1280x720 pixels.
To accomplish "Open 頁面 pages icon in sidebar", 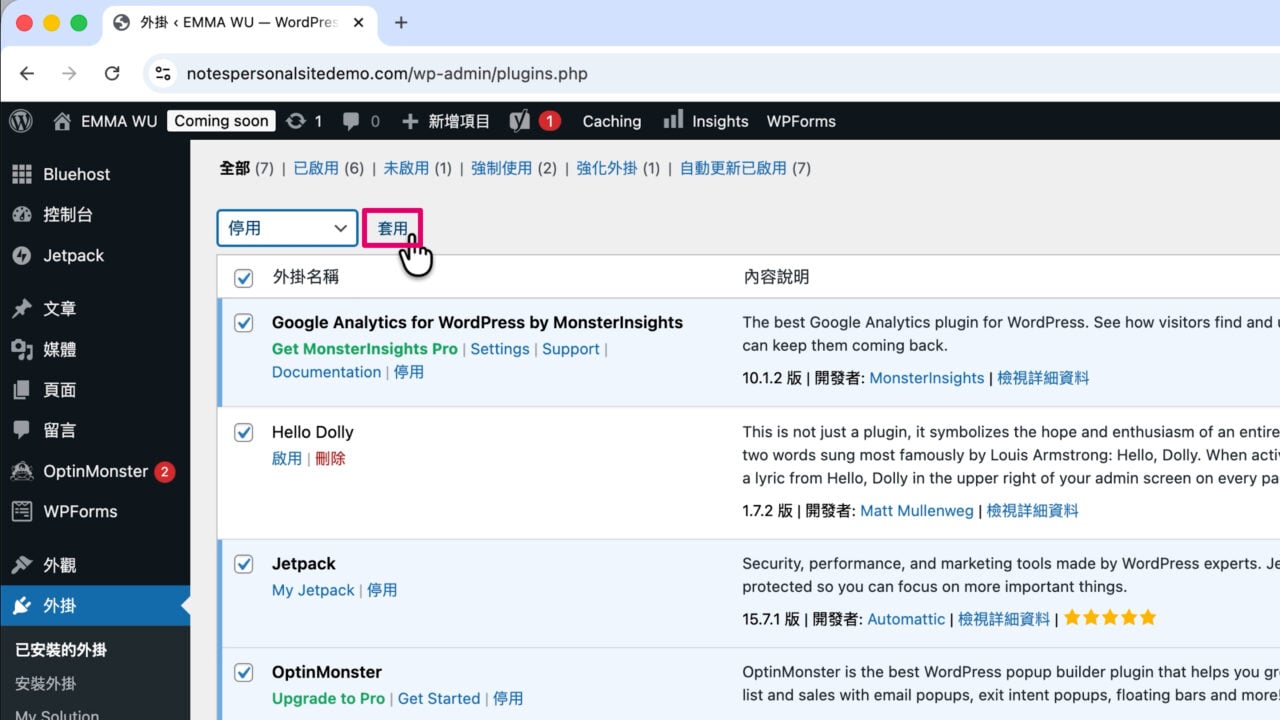I will click(x=22, y=390).
